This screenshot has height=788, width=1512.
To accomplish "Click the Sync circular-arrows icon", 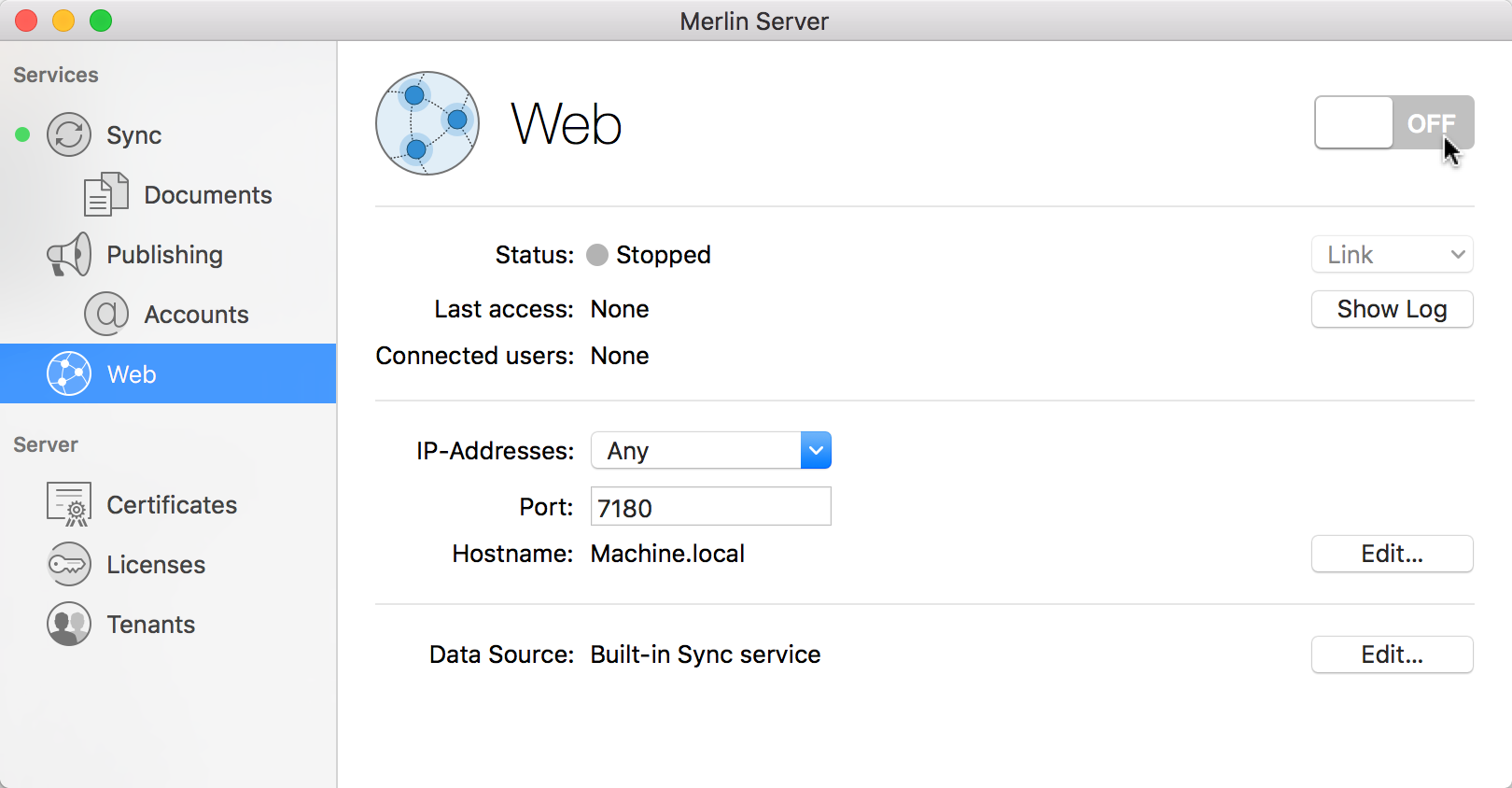I will pyautogui.click(x=69, y=134).
